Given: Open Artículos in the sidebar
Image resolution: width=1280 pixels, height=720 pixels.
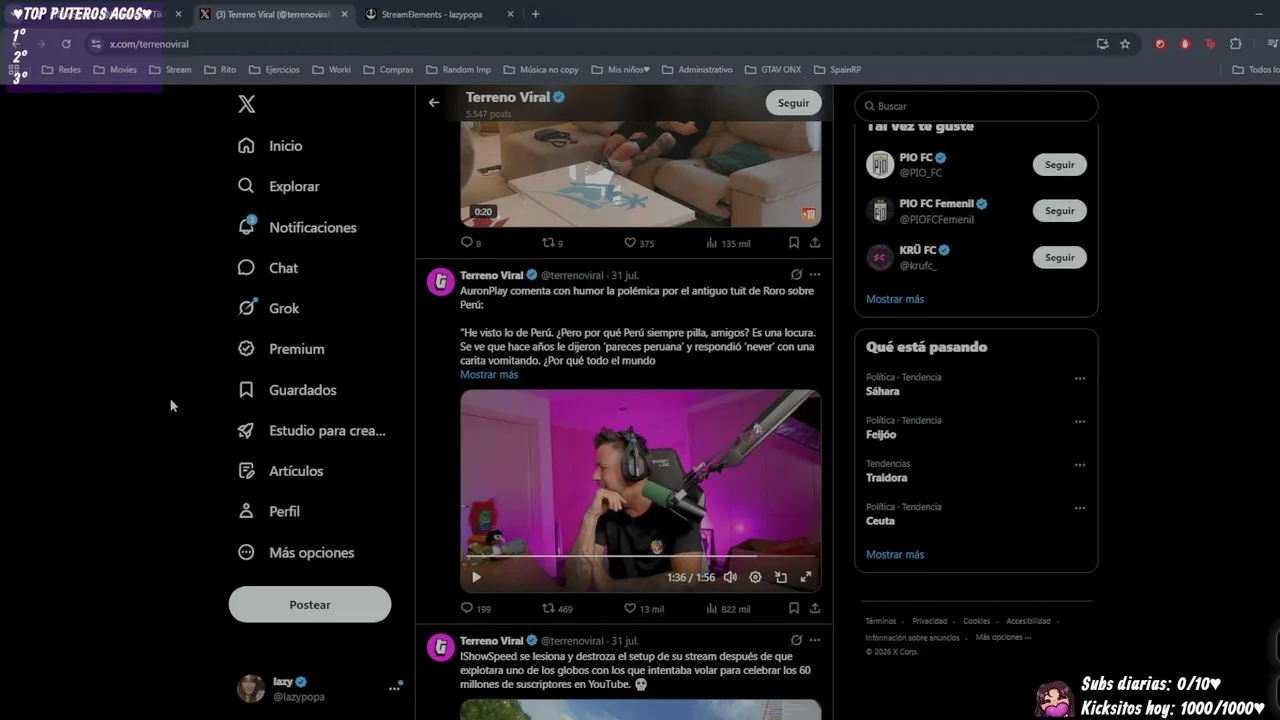Looking at the screenshot, I should pos(280,471).
